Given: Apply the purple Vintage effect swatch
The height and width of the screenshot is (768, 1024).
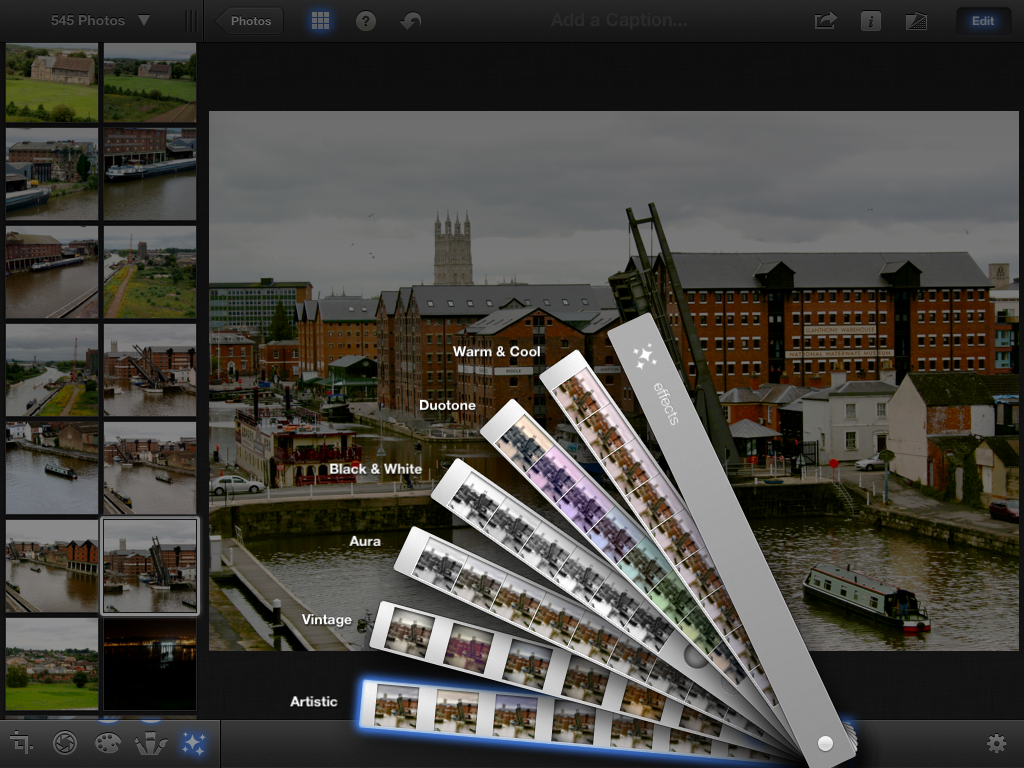Looking at the screenshot, I should pyautogui.click(x=468, y=648).
